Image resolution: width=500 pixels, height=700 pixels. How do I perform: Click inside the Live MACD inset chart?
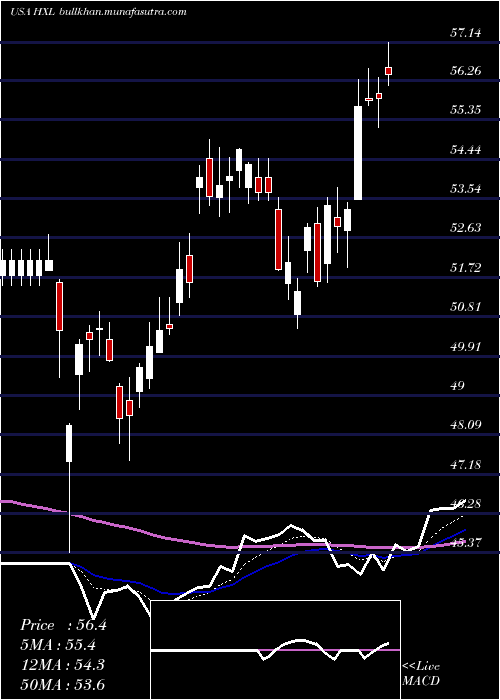coord(275,650)
